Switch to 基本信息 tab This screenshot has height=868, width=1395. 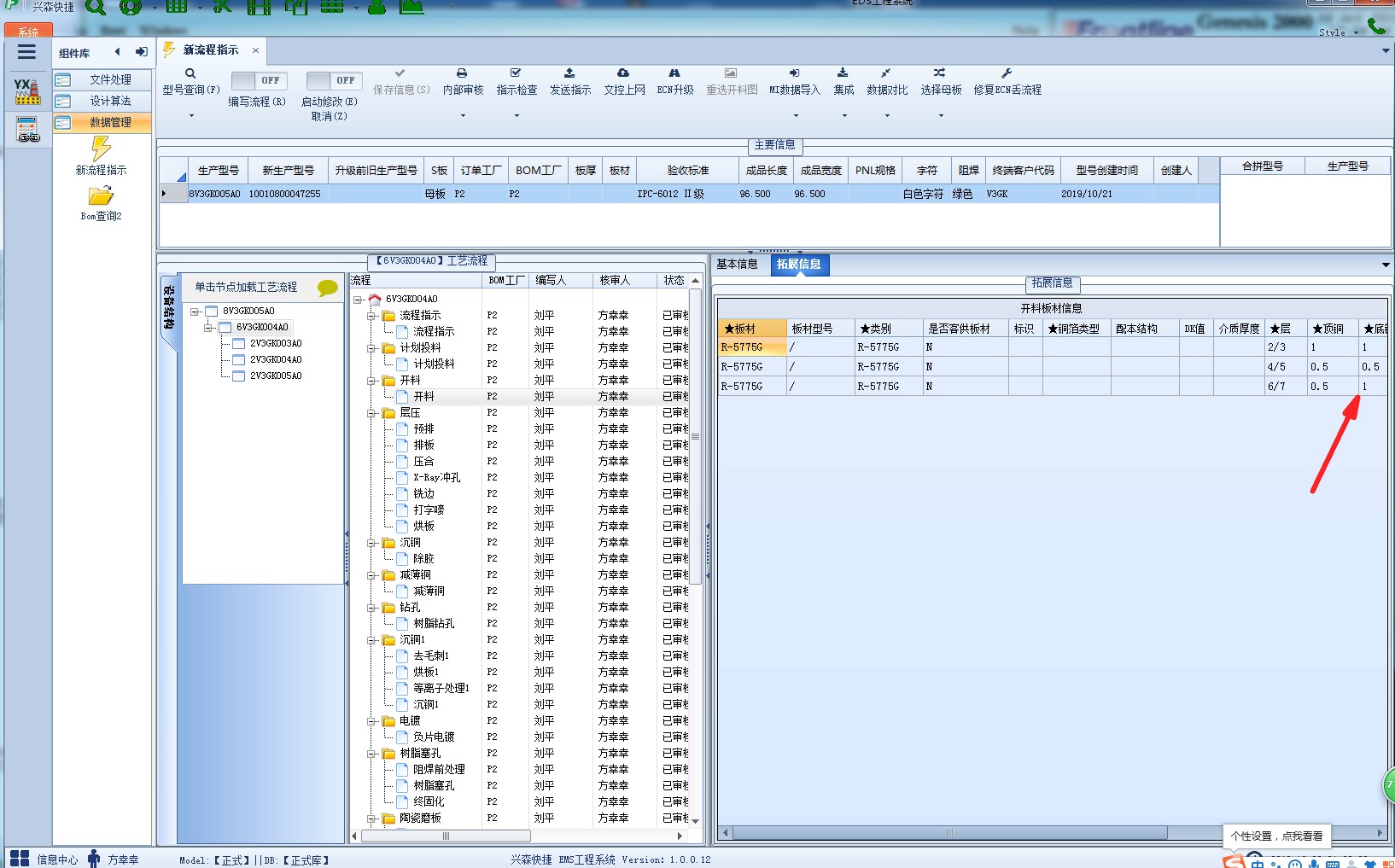coord(737,265)
